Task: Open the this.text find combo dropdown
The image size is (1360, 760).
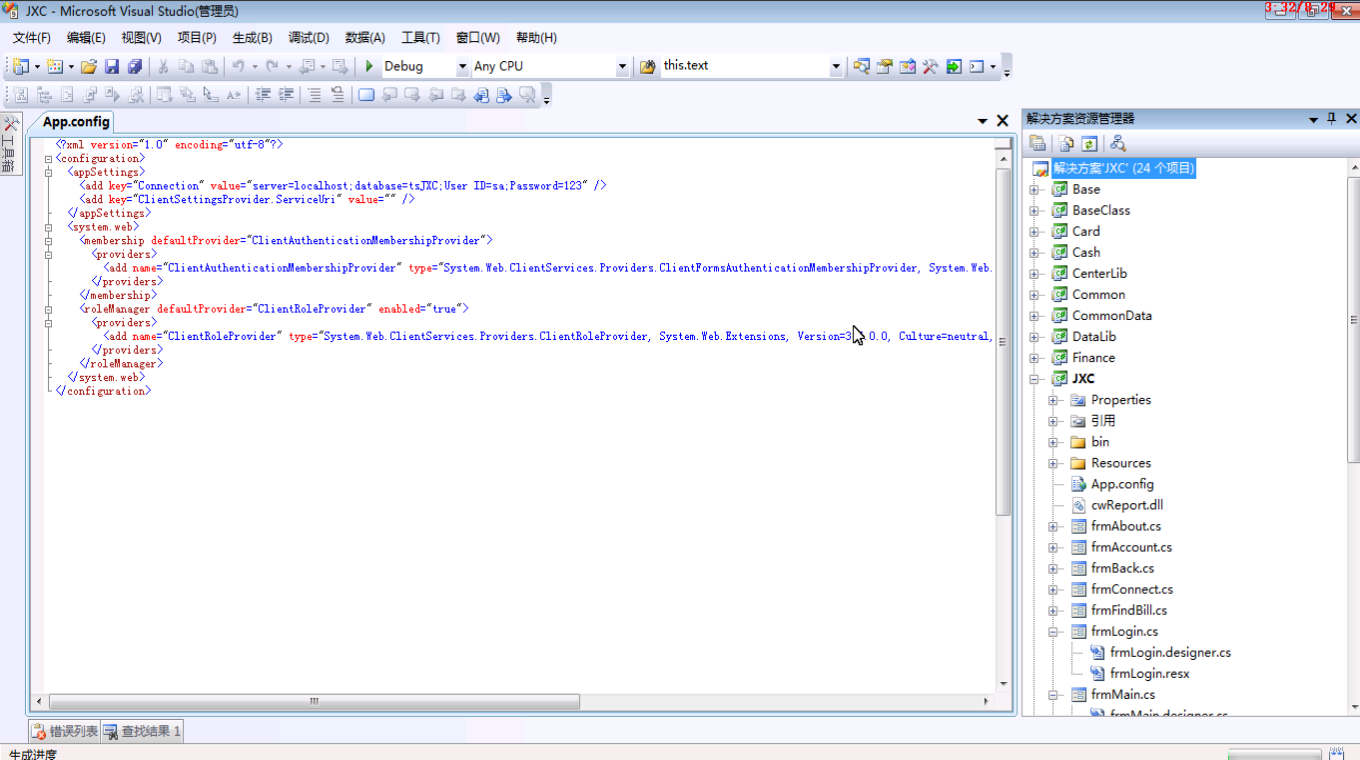Action: click(x=836, y=66)
